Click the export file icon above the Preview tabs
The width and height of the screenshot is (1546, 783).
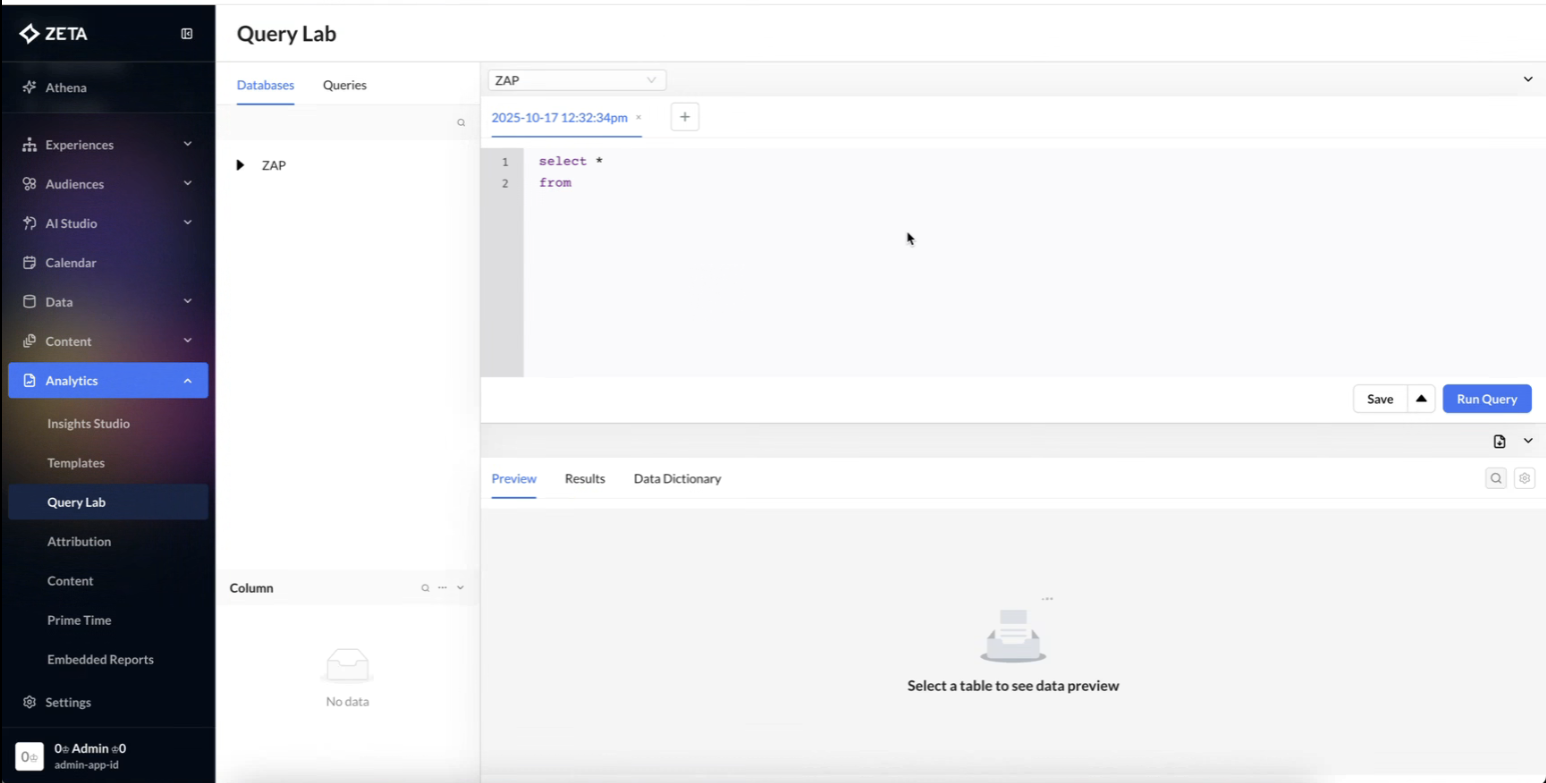pyautogui.click(x=1499, y=441)
